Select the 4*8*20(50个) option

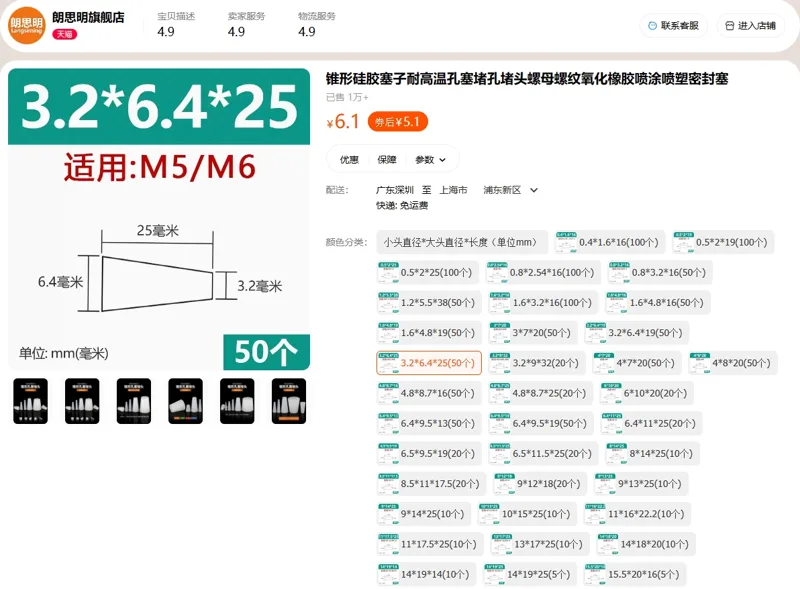tap(733, 363)
